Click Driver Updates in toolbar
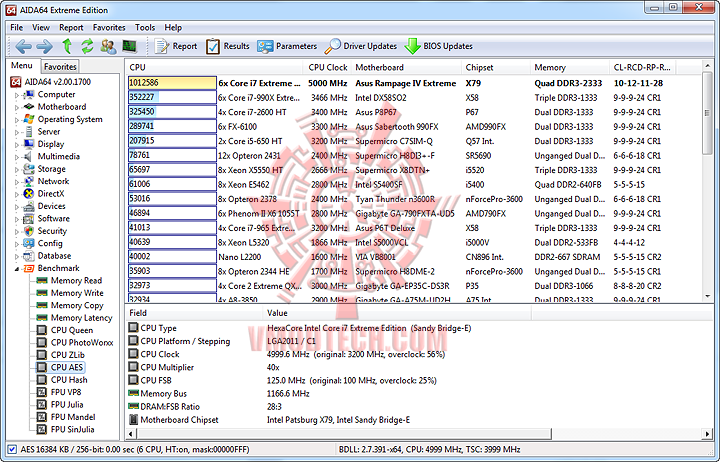 coord(361,46)
